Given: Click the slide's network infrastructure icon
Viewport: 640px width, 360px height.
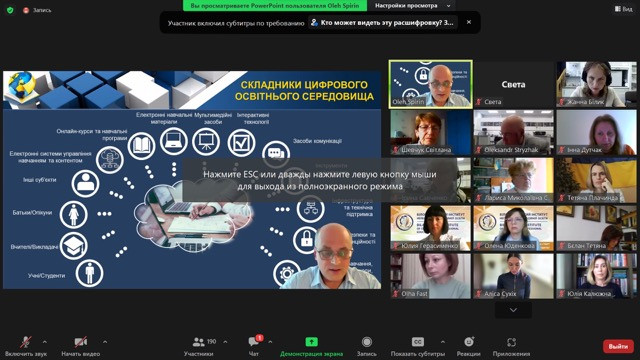Looking at the screenshot, I should click(x=311, y=210).
